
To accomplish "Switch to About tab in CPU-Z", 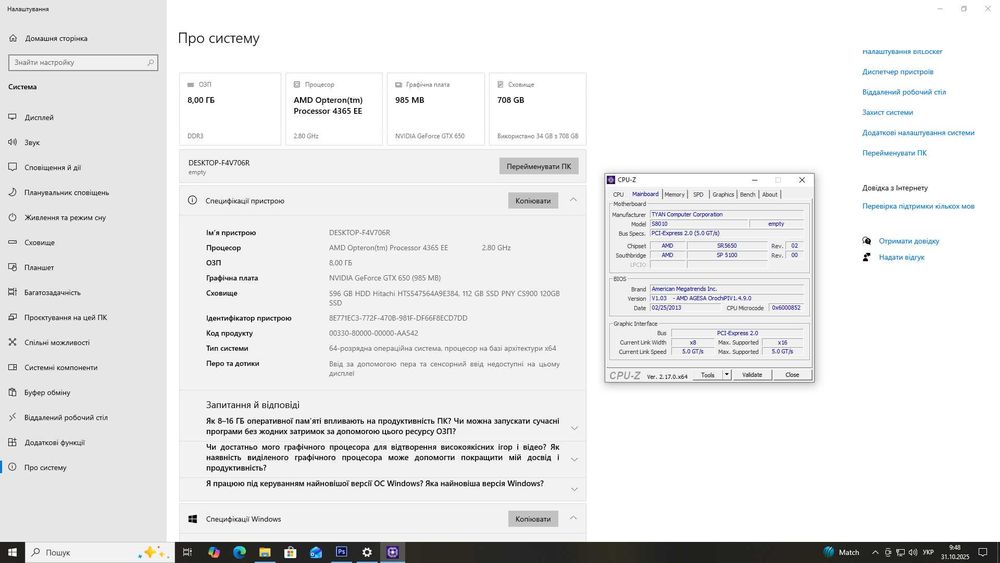I will (x=770, y=194).
